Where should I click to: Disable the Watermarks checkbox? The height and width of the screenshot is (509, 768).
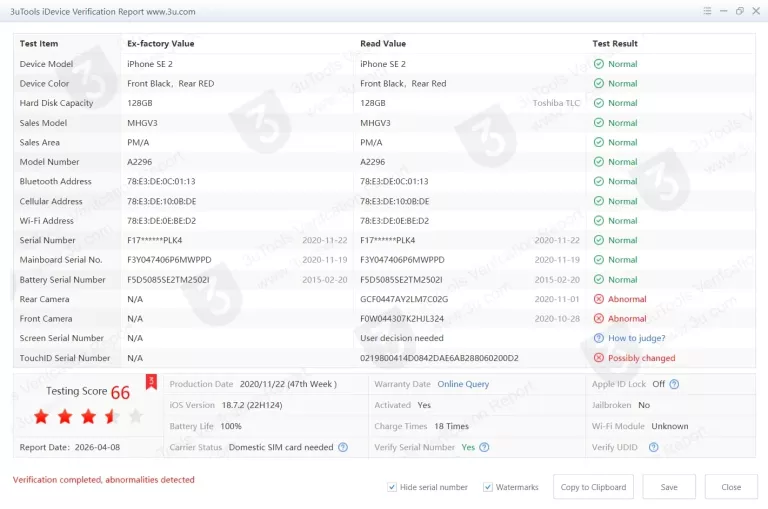(487, 487)
